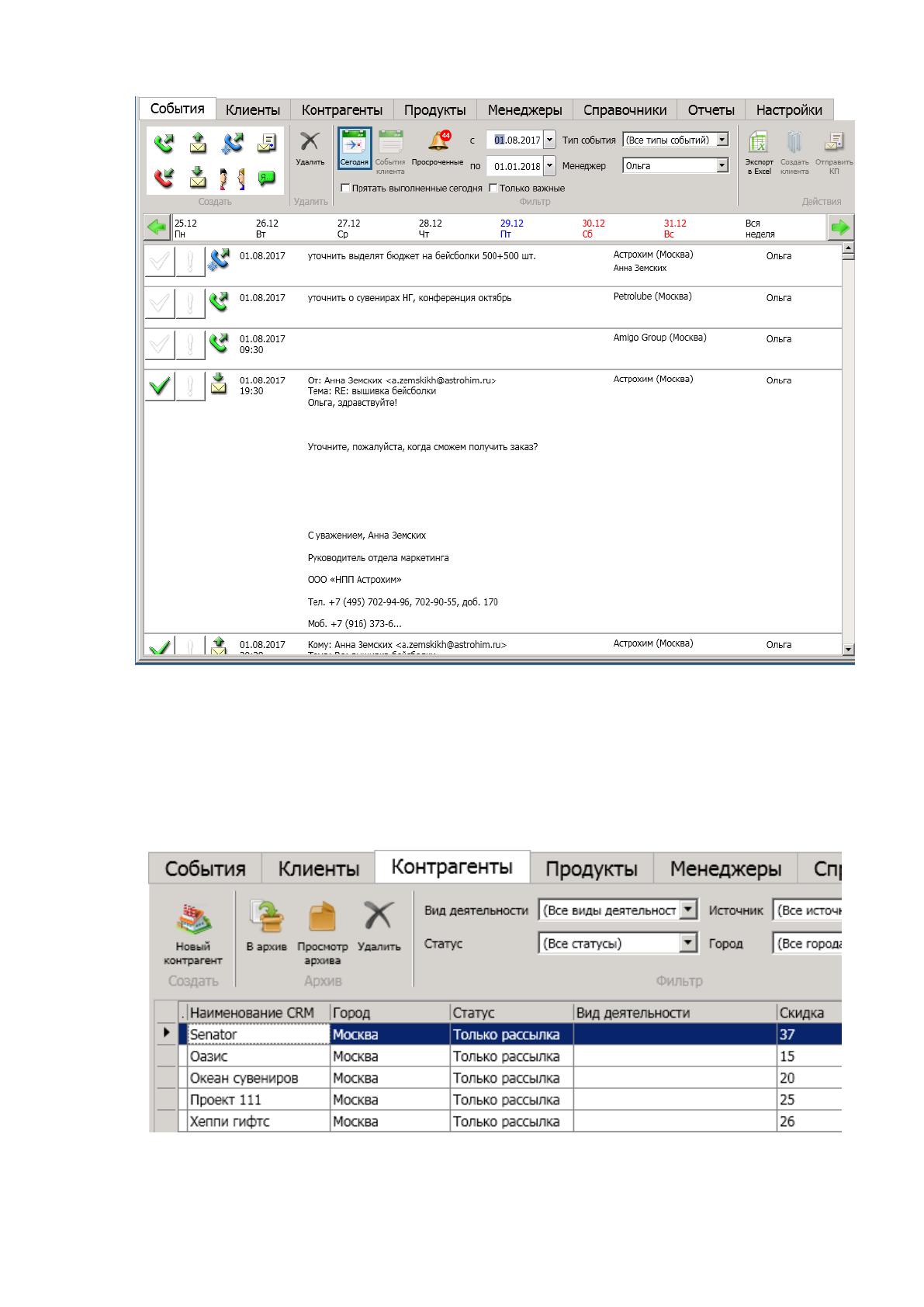This screenshot has width=924, height=1307.
Task: Click the start date field 01.08.2017
Action: pyautogui.click(x=517, y=140)
